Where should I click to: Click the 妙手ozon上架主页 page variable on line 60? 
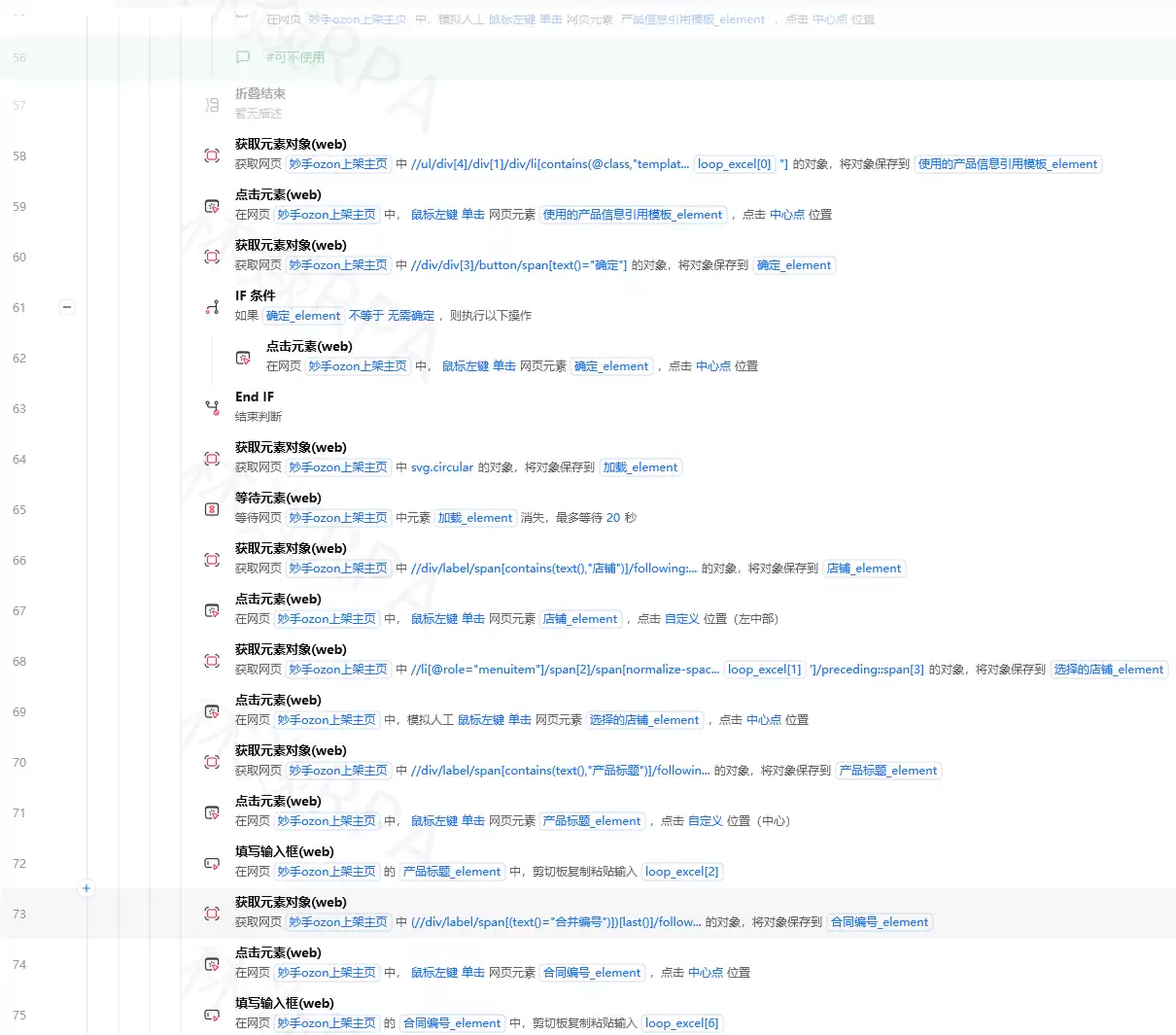(x=338, y=265)
